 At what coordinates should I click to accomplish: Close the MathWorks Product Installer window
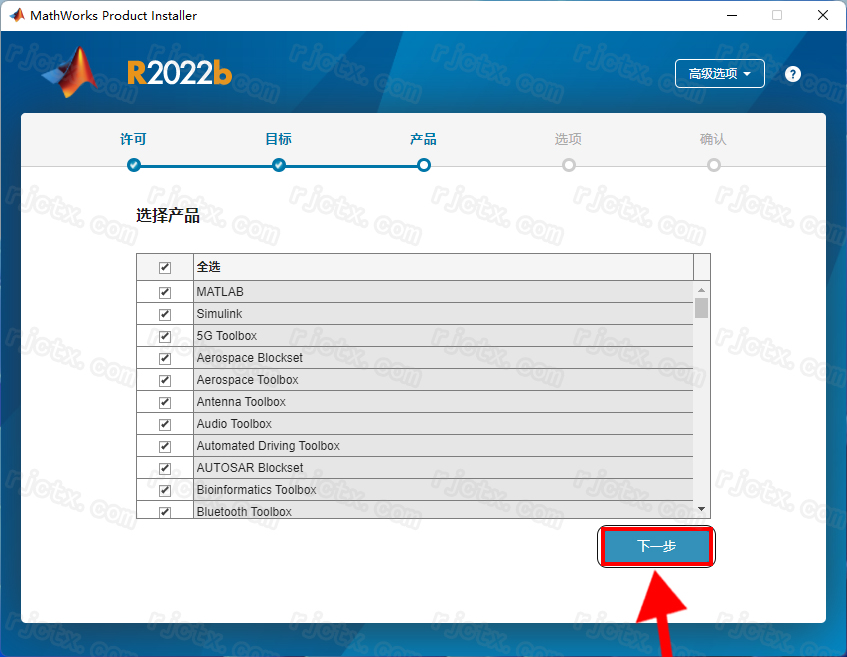823,15
